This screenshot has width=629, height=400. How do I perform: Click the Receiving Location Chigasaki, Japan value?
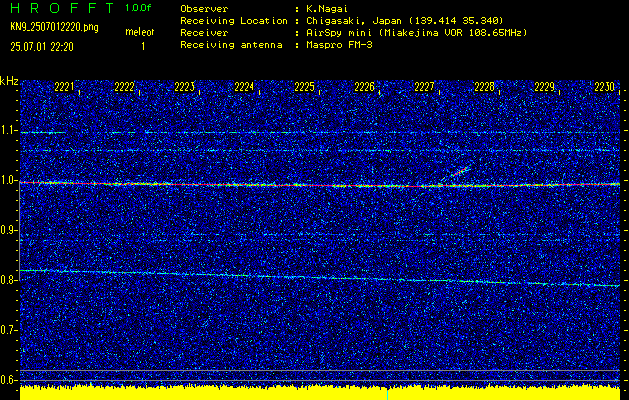(404, 21)
